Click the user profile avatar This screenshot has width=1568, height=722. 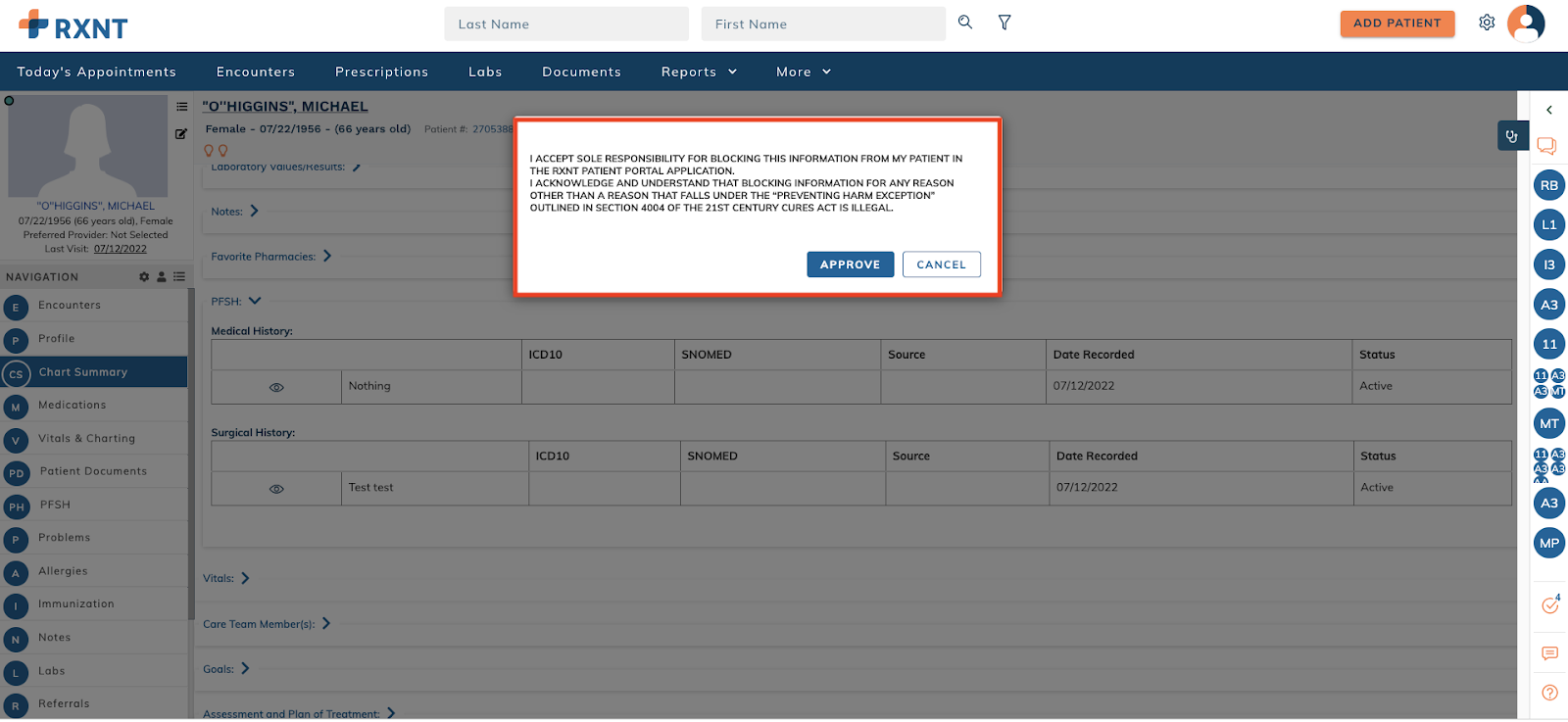point(1526,23)
